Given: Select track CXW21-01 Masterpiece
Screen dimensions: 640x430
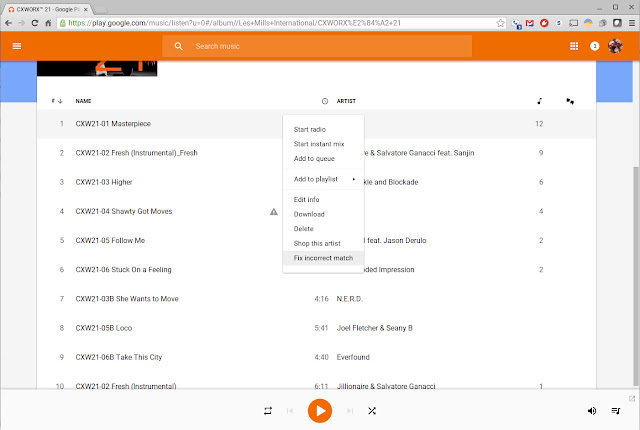Looking at the screenshot, I should 113,124.
